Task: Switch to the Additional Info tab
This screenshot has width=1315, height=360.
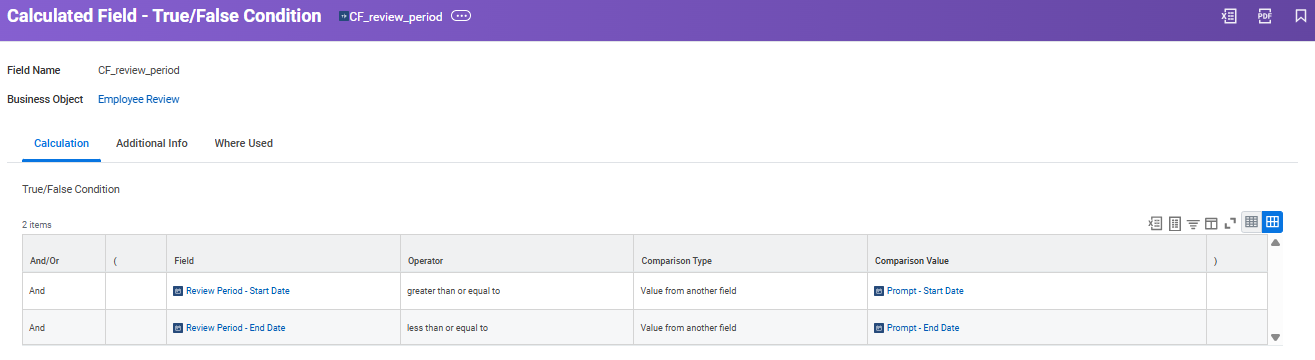Action: (152, 143)
